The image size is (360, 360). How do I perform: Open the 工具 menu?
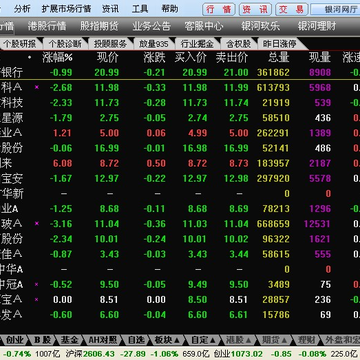pos(140,9)
